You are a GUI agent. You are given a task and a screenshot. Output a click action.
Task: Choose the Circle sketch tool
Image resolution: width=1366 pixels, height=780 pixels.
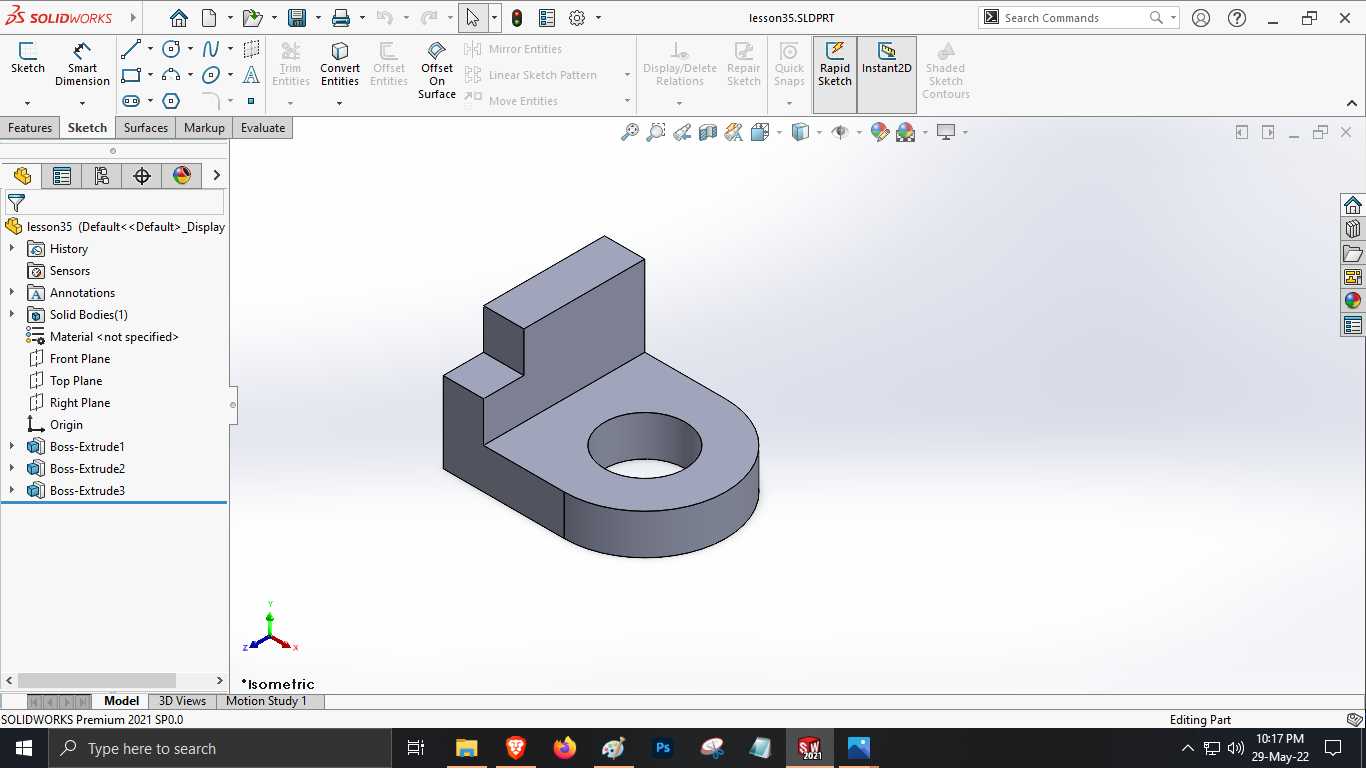pos(171,49)
